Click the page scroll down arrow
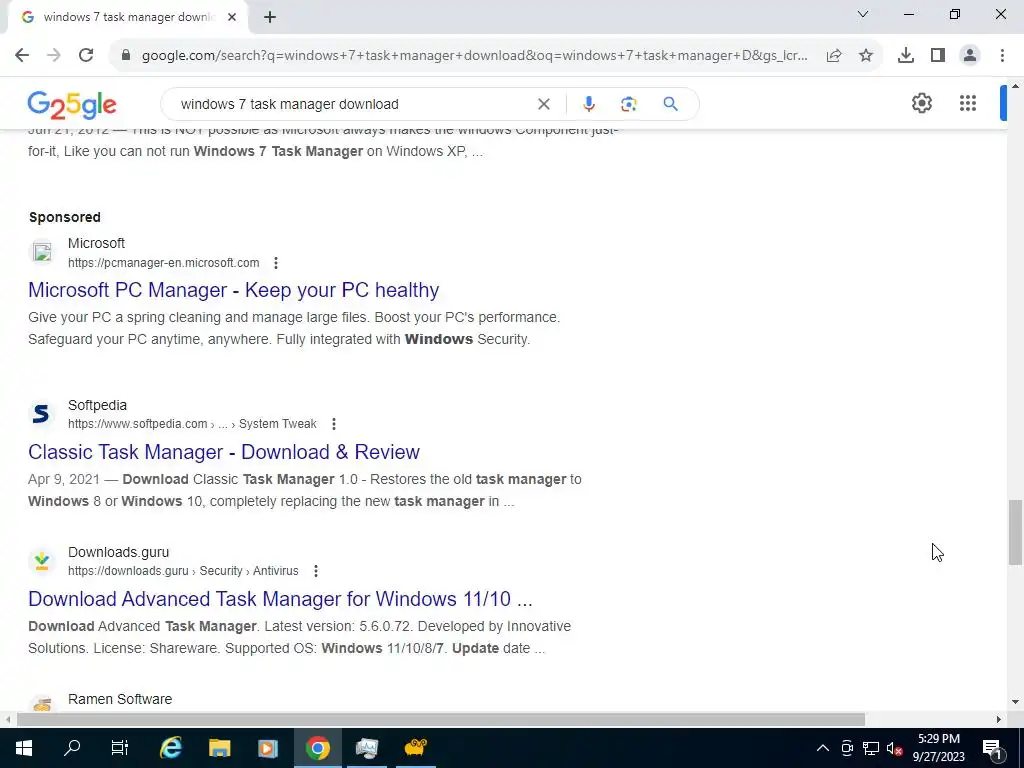This screenshot has height=768, width=1024. [1015, 703]
